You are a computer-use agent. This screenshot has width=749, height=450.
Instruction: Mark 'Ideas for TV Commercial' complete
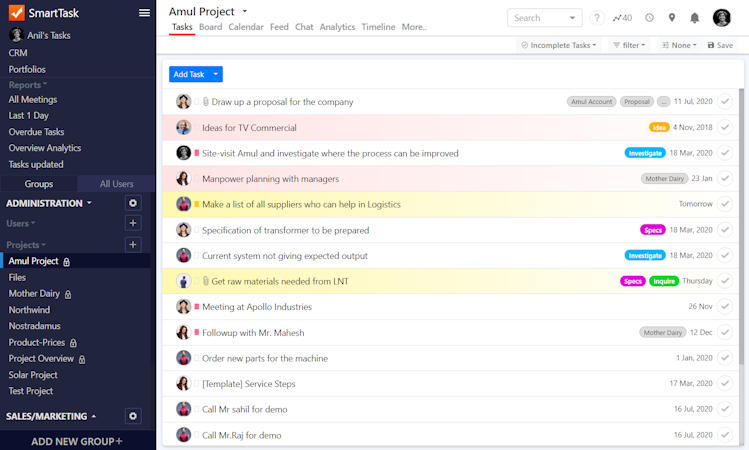point(725,127)
